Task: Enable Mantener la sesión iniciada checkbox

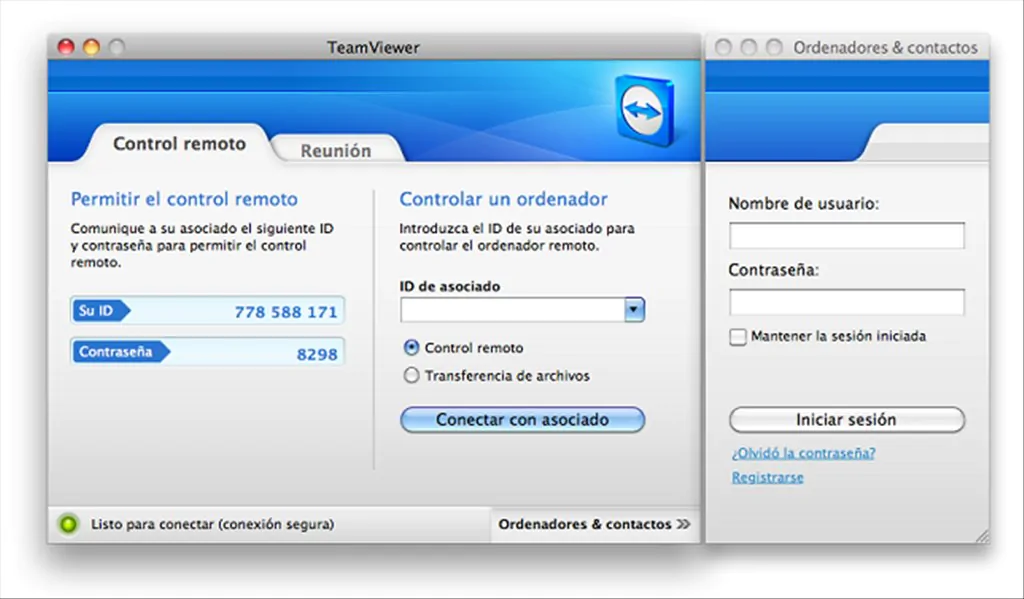Action: (x=737, y=337)
